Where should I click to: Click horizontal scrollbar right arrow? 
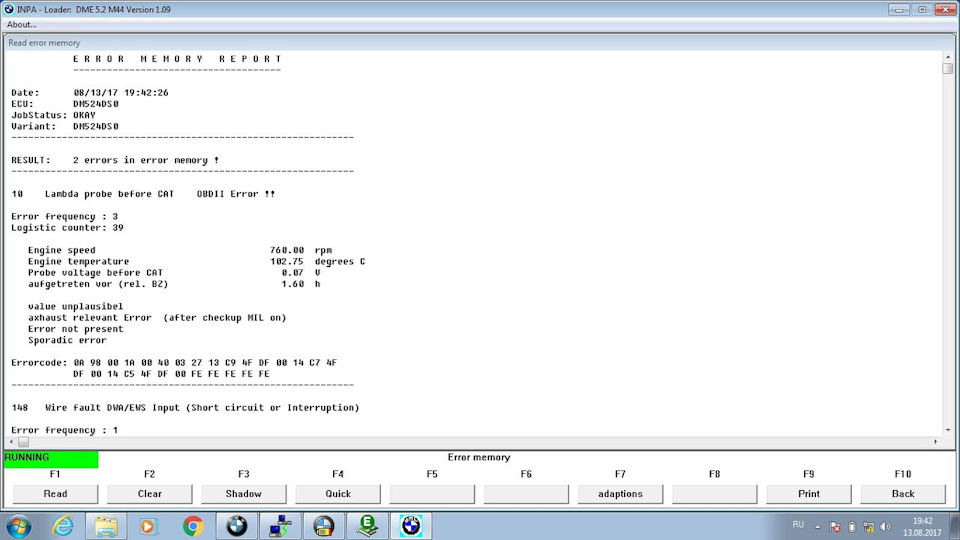[935, 441]
